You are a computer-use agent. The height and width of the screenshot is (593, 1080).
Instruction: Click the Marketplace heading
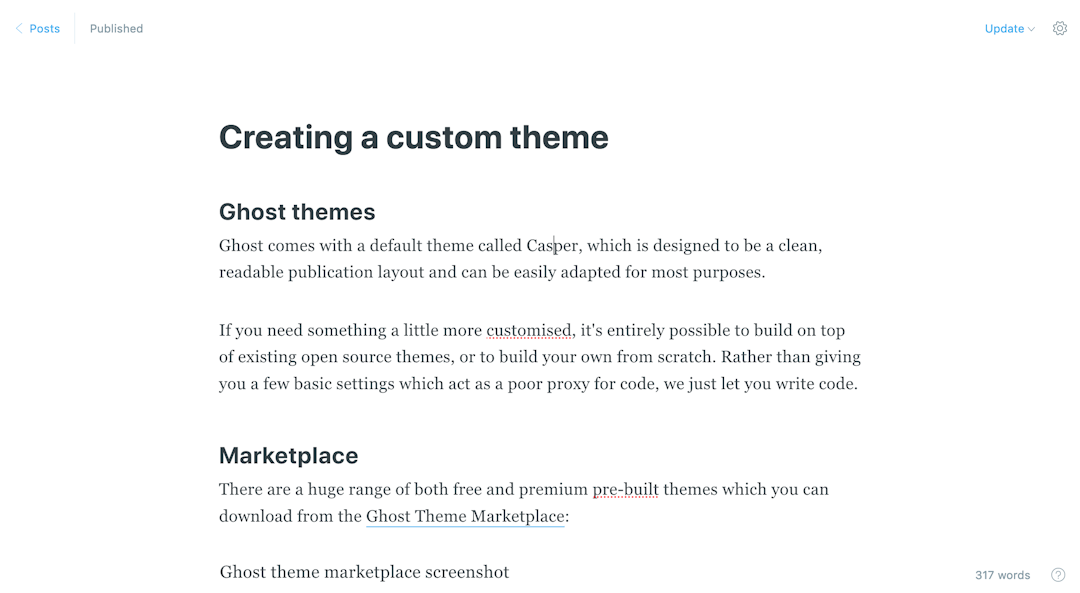288,455
